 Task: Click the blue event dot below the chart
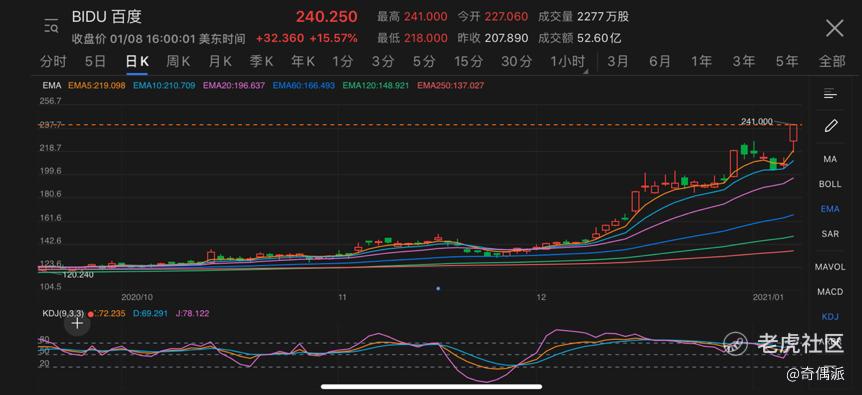(x=438, y=288)
